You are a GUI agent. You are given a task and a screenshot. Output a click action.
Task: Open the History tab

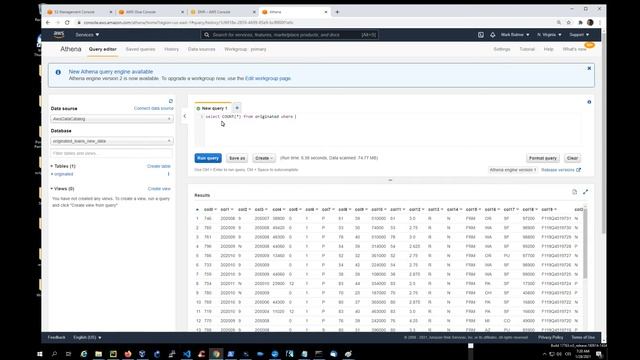point(171,49)
